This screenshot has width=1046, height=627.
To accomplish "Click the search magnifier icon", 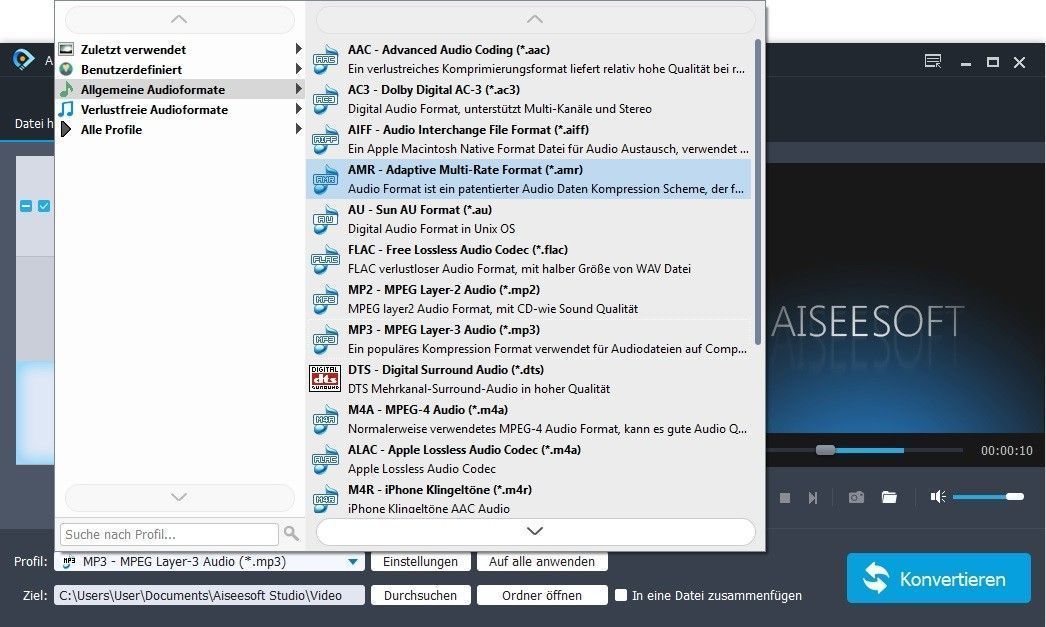I will (x=291, y=534).
